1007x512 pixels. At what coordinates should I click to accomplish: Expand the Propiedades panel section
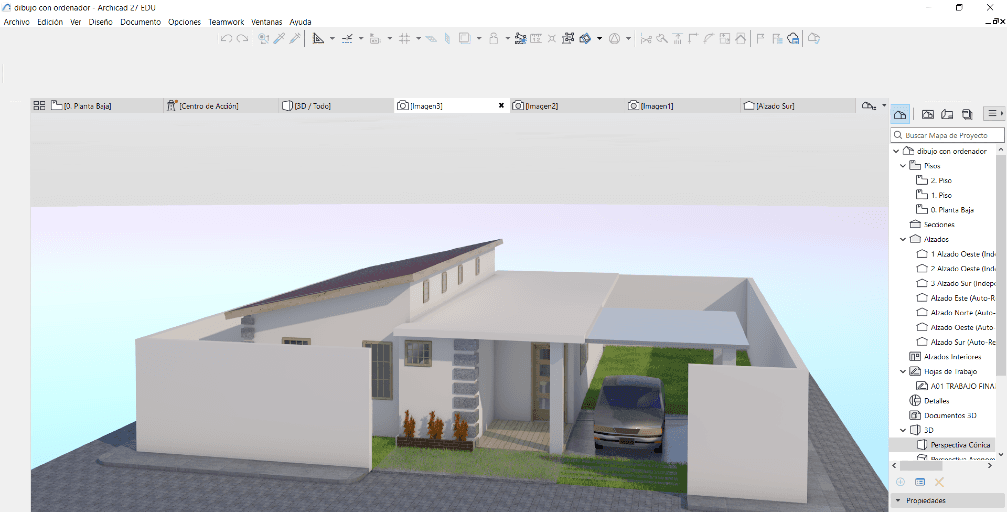click(x=898, y=500)
